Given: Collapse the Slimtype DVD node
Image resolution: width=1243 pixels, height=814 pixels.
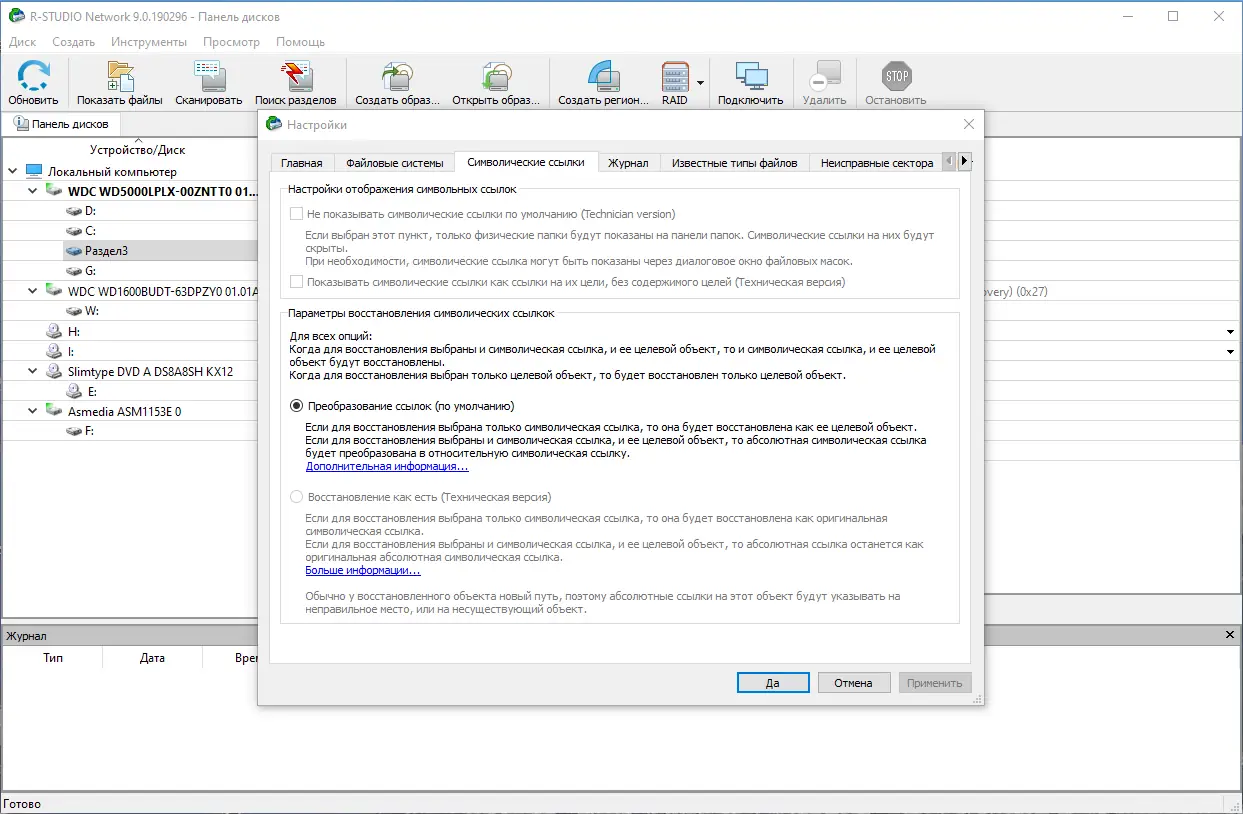Looking at the screenshot, I should [x=32, y=371].
